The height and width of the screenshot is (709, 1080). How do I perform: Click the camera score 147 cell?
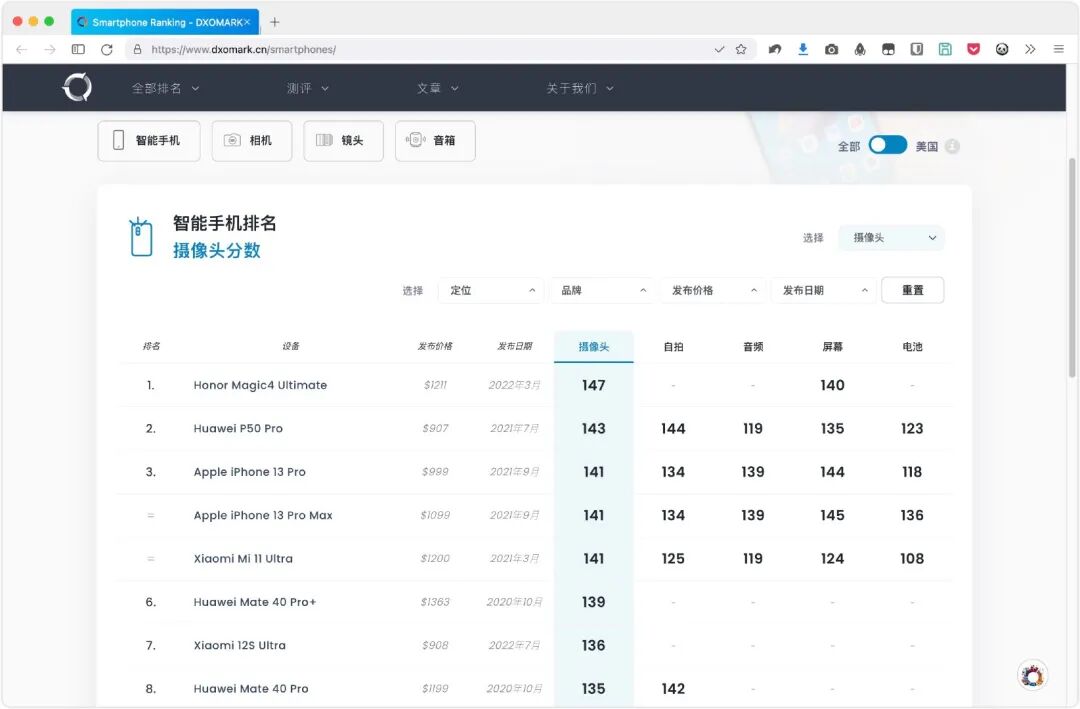(594, 385)
